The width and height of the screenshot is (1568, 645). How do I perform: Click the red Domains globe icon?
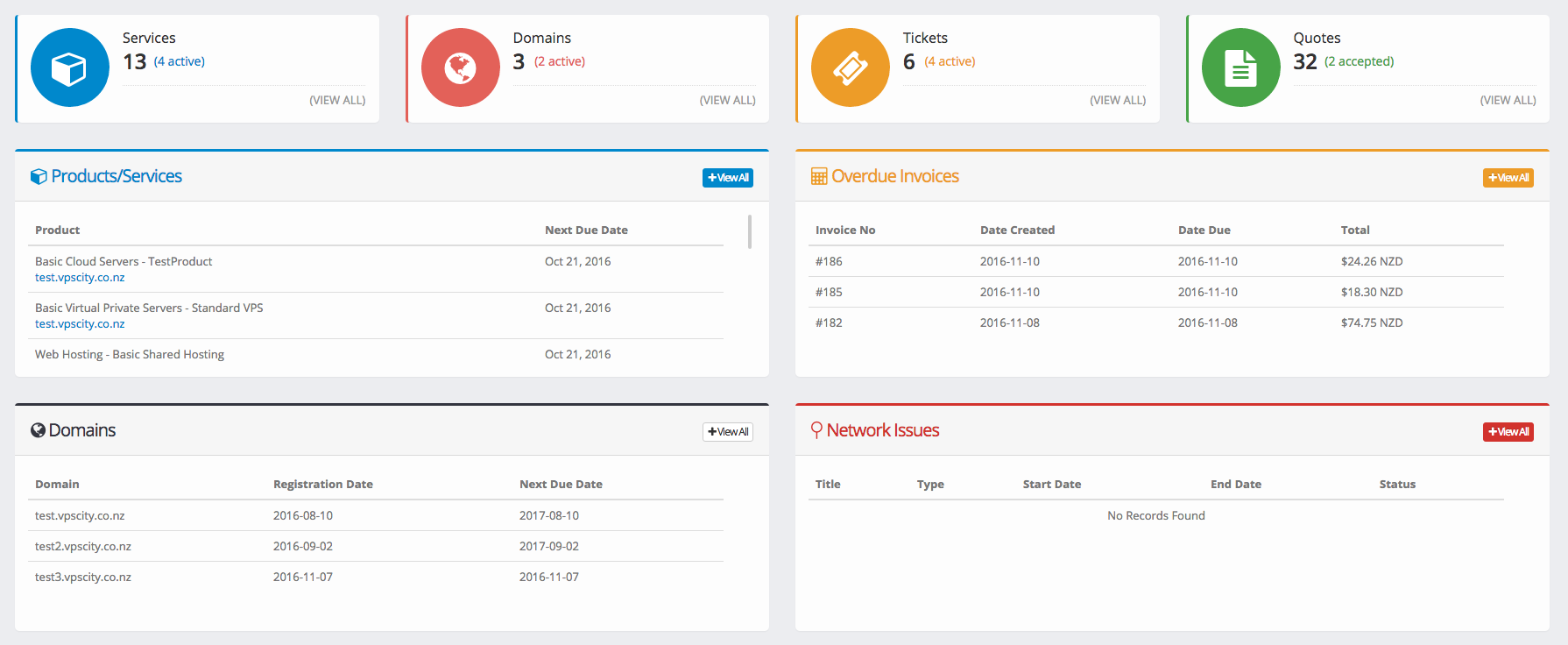tap(460, 68)
